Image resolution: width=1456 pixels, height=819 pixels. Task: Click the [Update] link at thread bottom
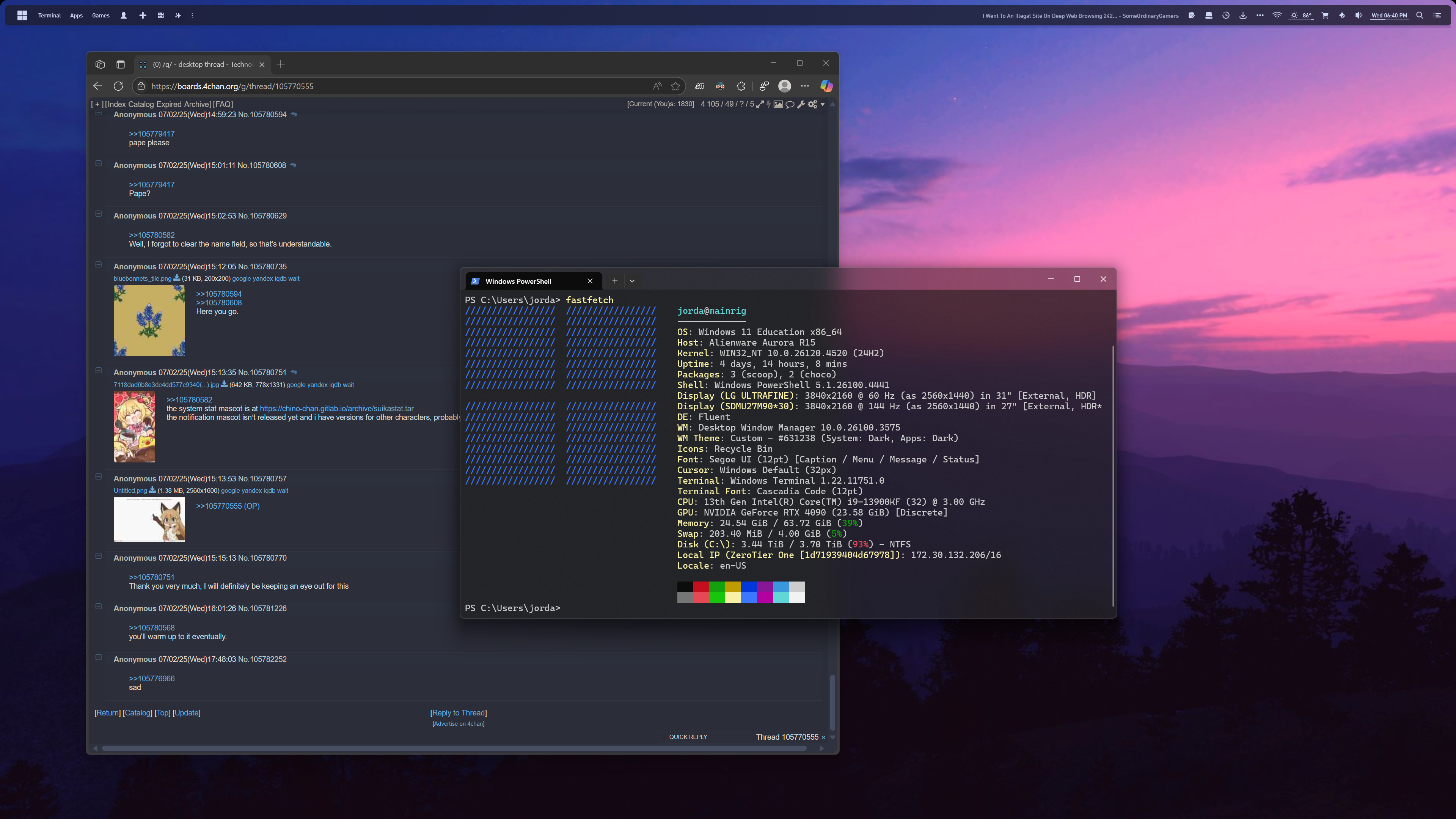coord(187,713)
